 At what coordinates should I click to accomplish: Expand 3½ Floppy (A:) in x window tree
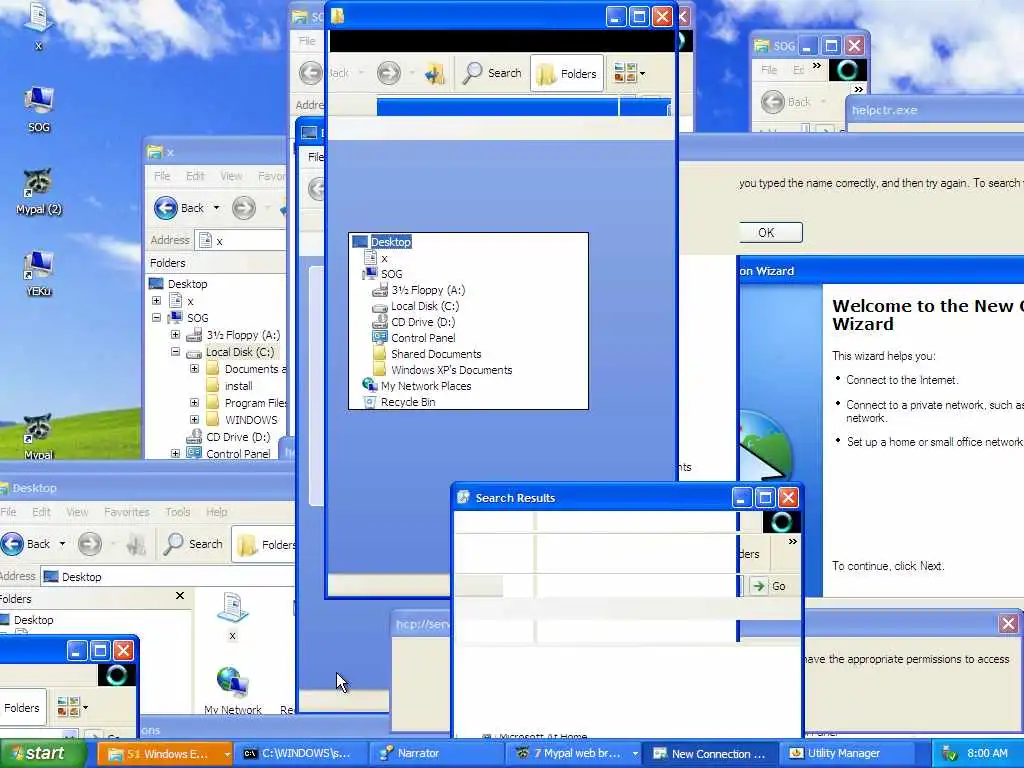[175, 334]
